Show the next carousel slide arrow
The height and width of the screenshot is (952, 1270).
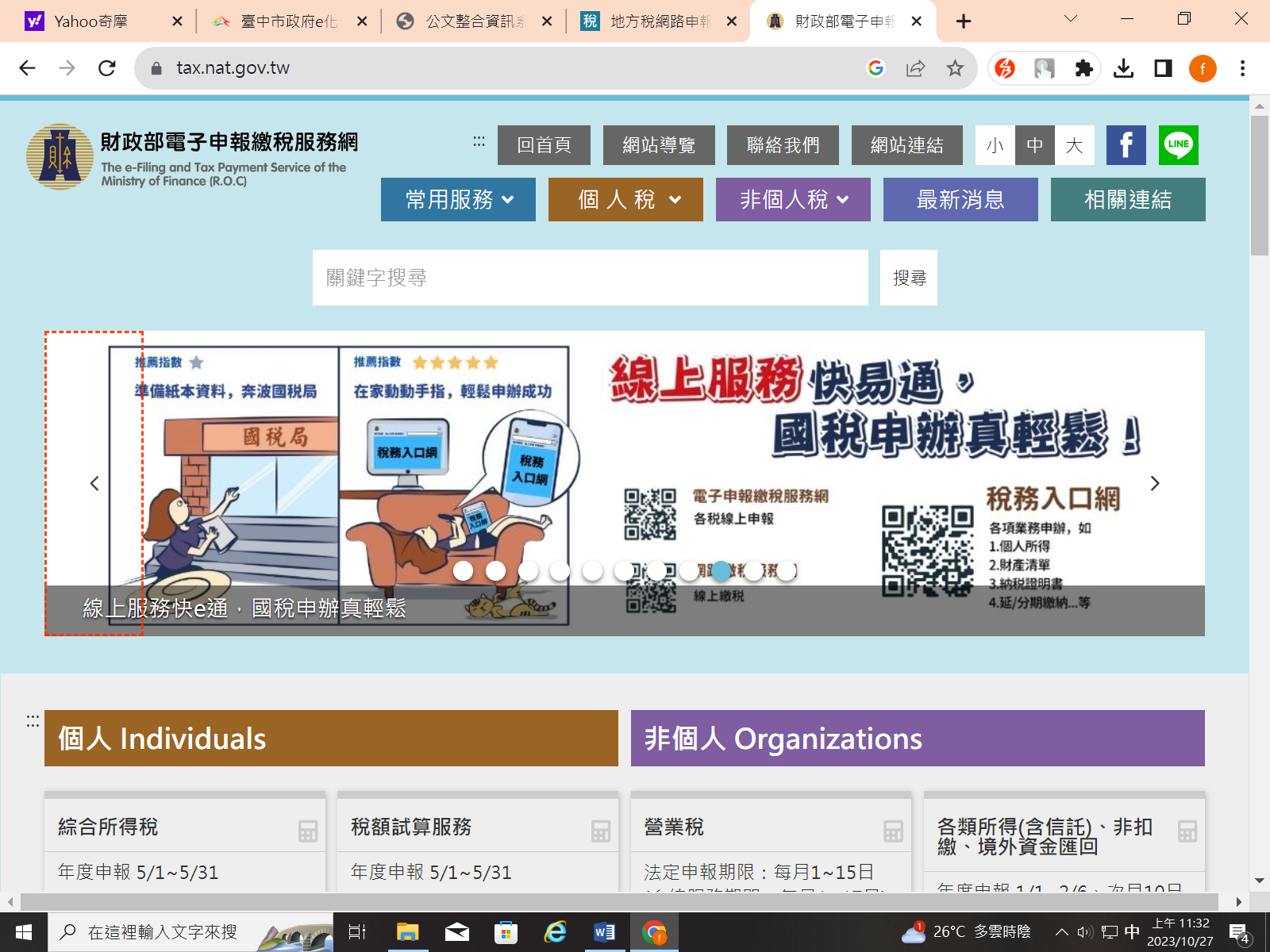(1155, 483)
